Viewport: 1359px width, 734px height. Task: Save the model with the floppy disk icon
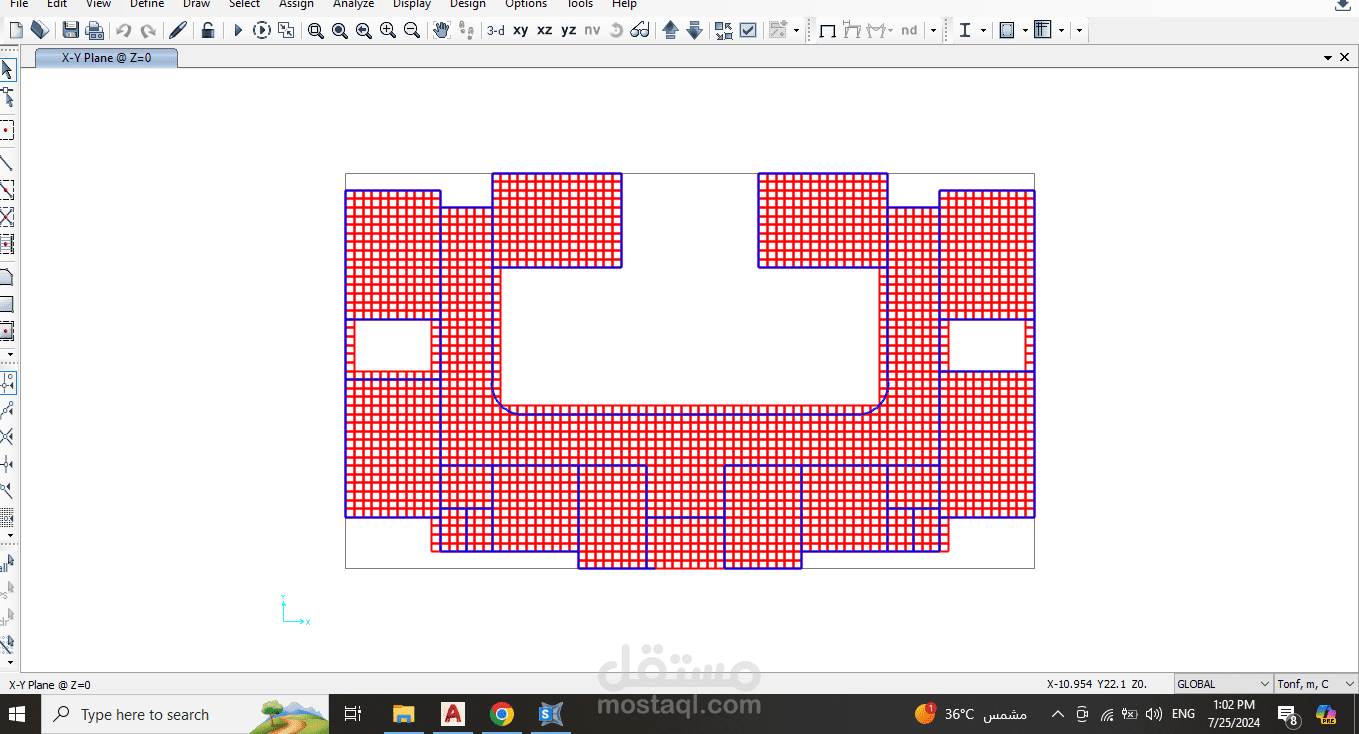(x=70, y=30)
